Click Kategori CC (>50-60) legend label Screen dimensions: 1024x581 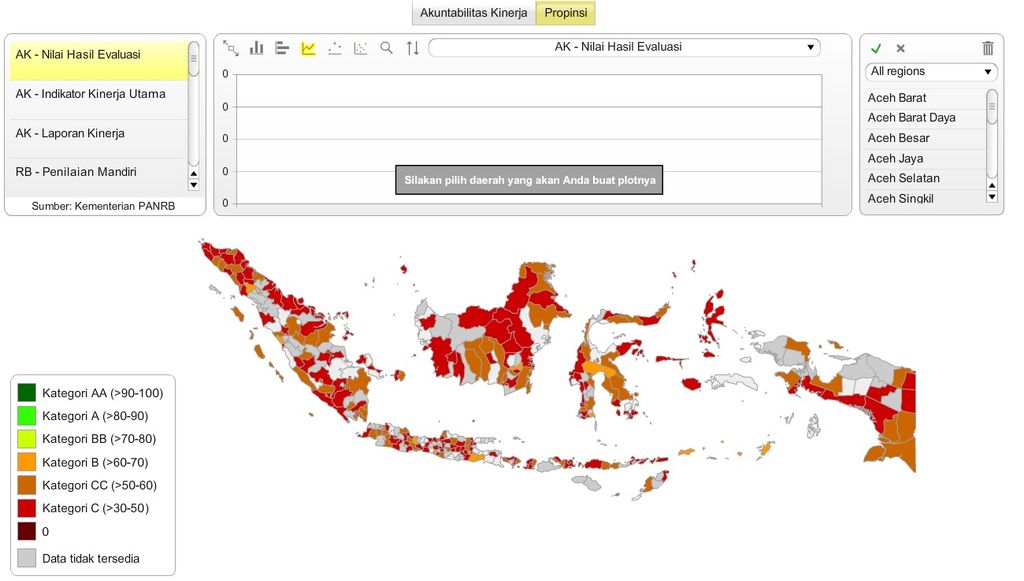coord(99,485)
